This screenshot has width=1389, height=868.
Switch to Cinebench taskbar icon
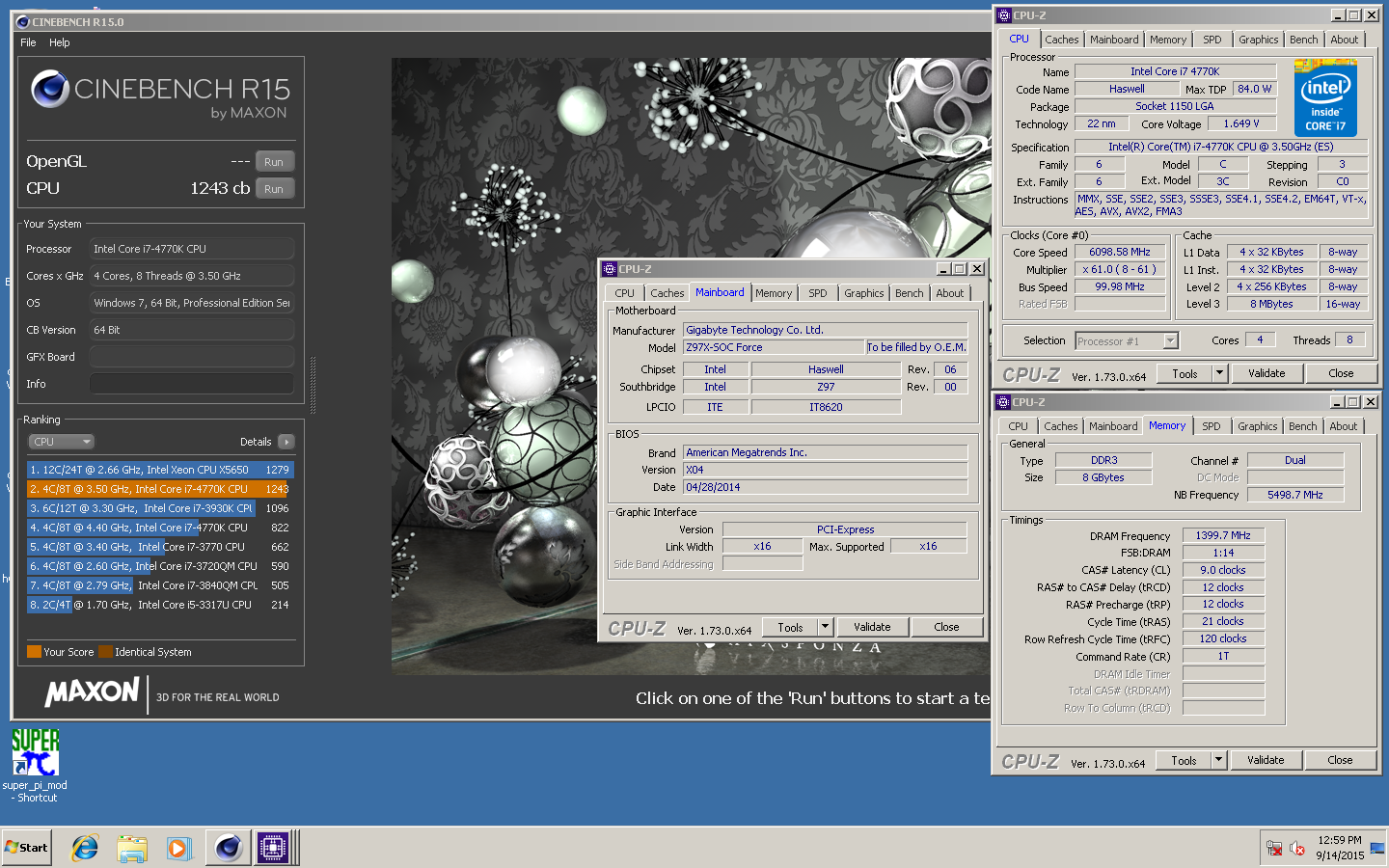(x=229, y=848)
